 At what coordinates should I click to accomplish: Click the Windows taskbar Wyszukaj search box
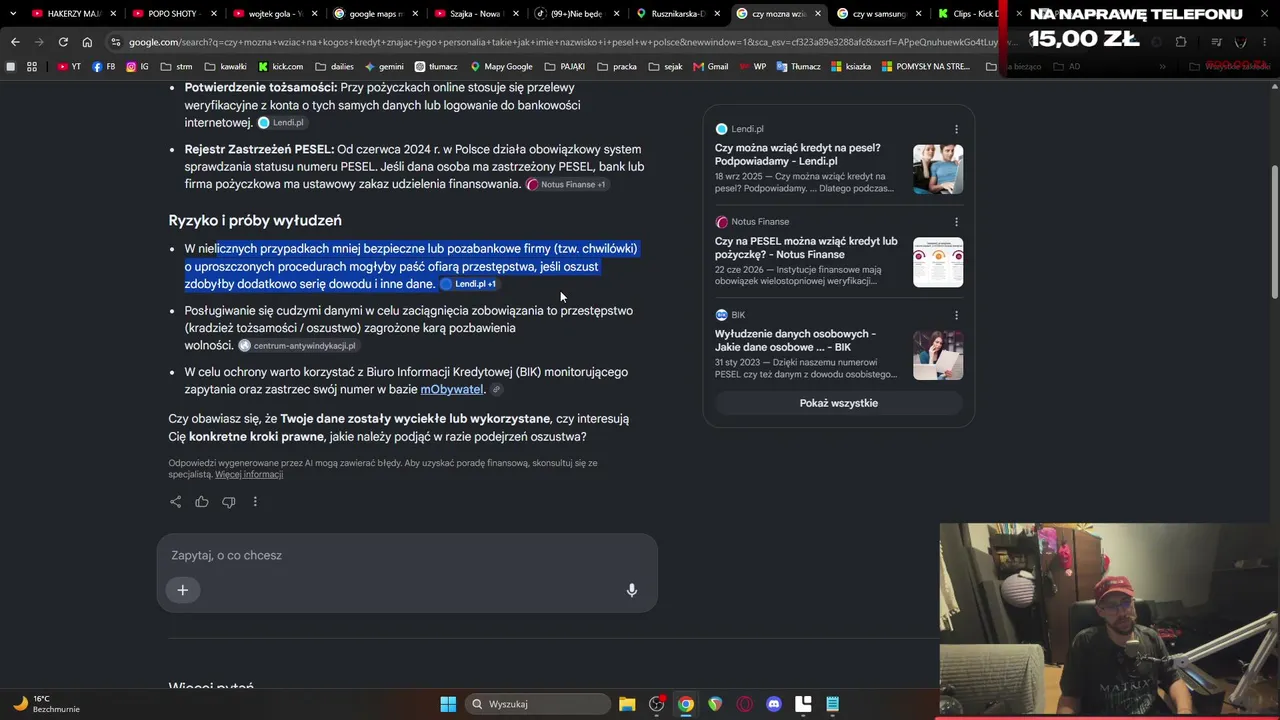(537, 704)
